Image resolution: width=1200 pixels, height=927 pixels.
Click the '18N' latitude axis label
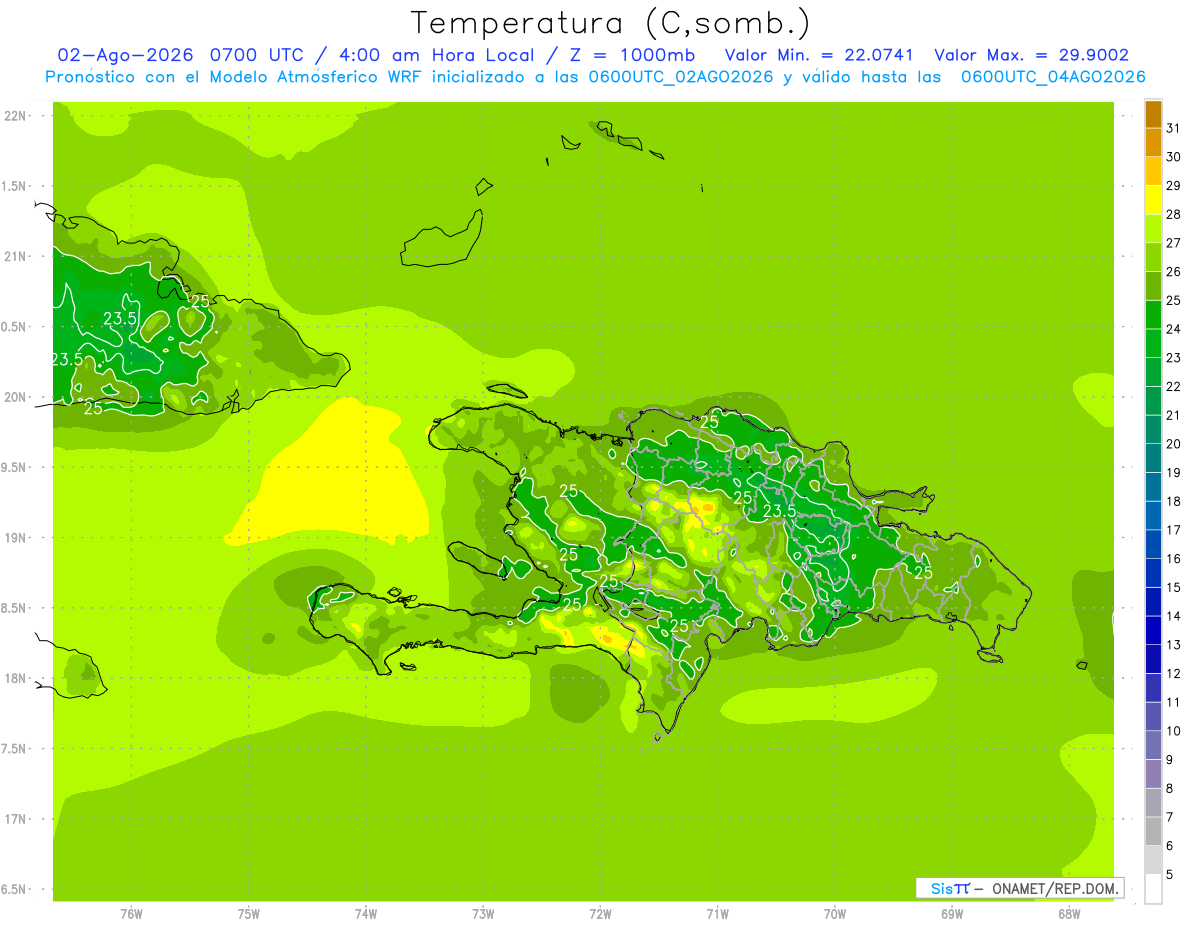14,678
